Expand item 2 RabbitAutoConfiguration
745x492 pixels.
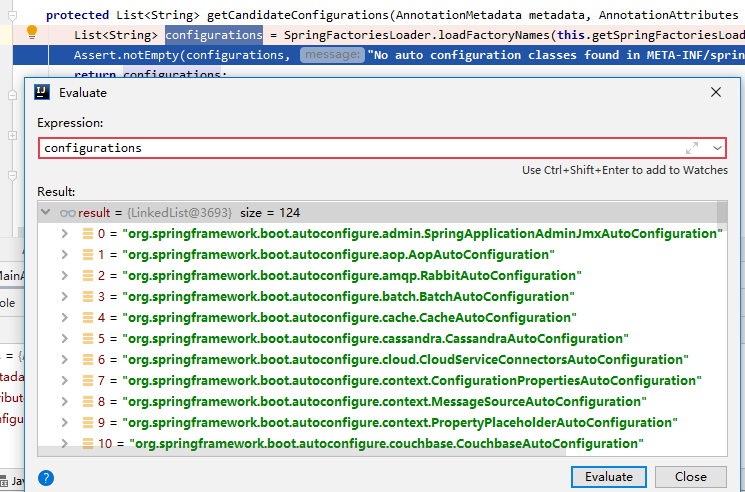65,275
